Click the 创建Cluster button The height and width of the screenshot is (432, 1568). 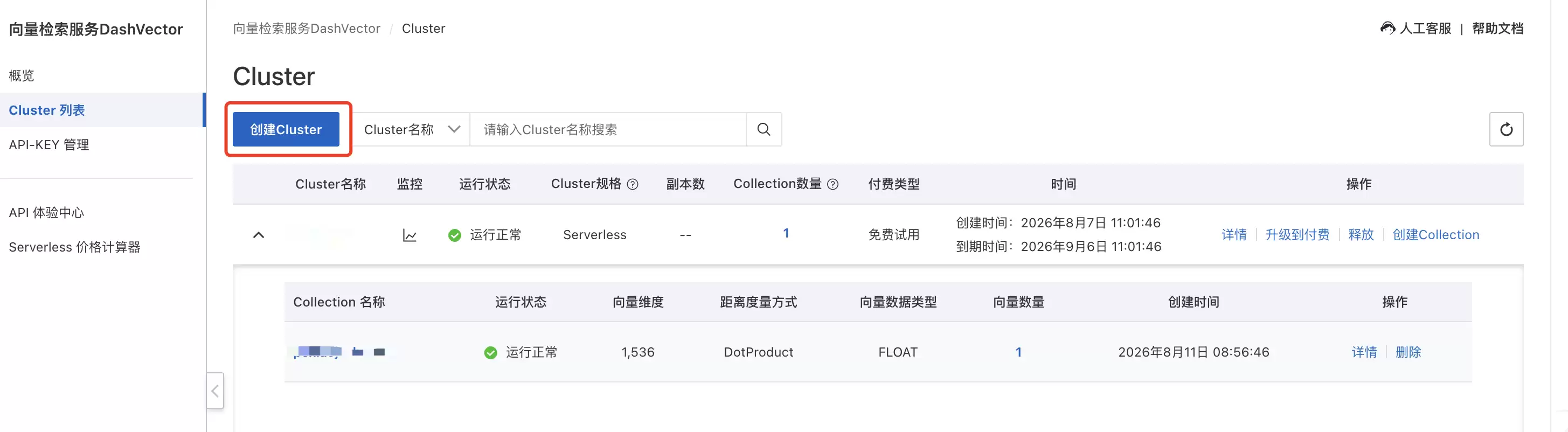[286, 129]
